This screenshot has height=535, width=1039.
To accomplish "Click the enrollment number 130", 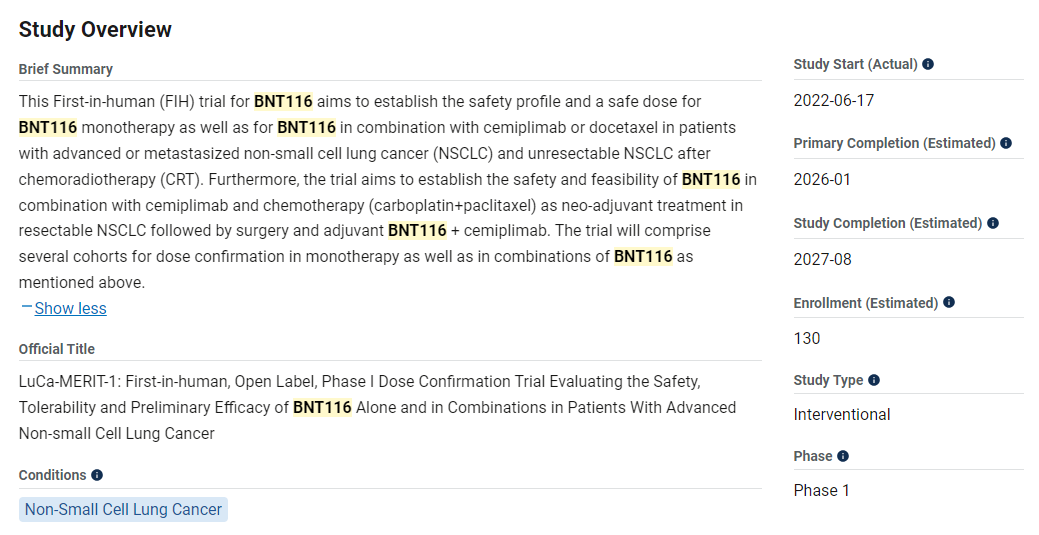I will pos(807,338).
